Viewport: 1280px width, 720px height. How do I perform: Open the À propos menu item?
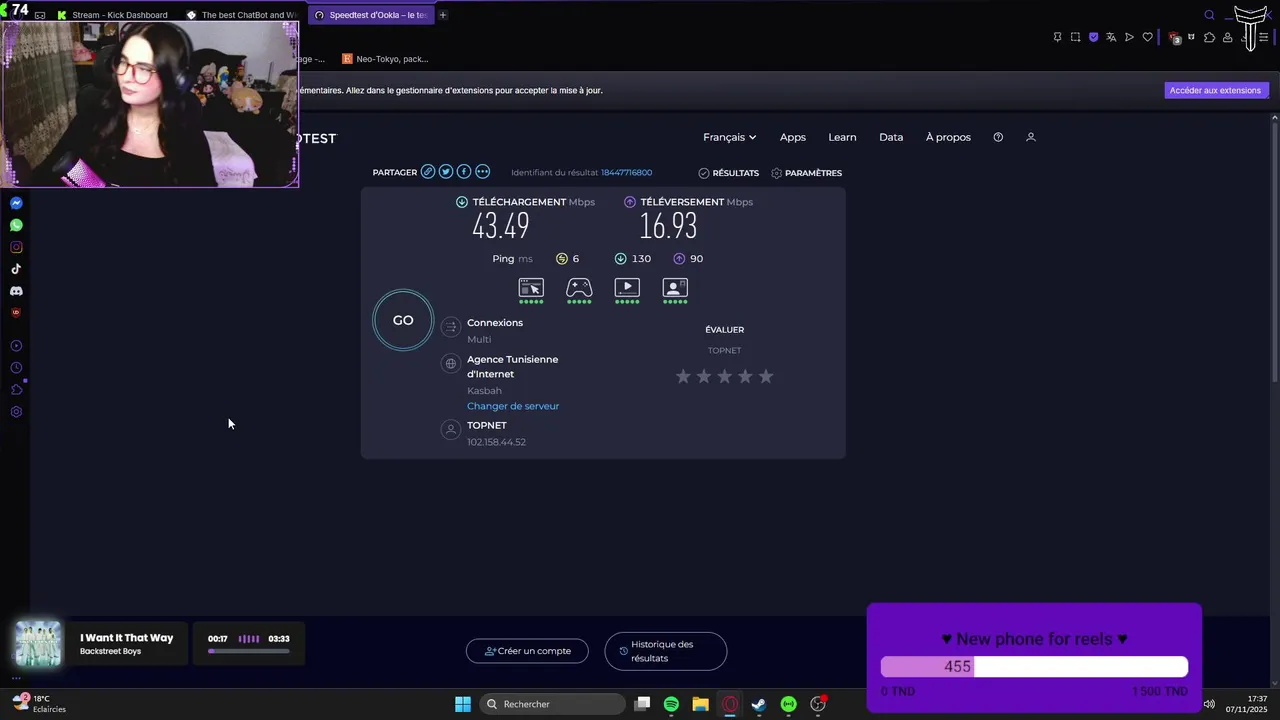(948, 137)
